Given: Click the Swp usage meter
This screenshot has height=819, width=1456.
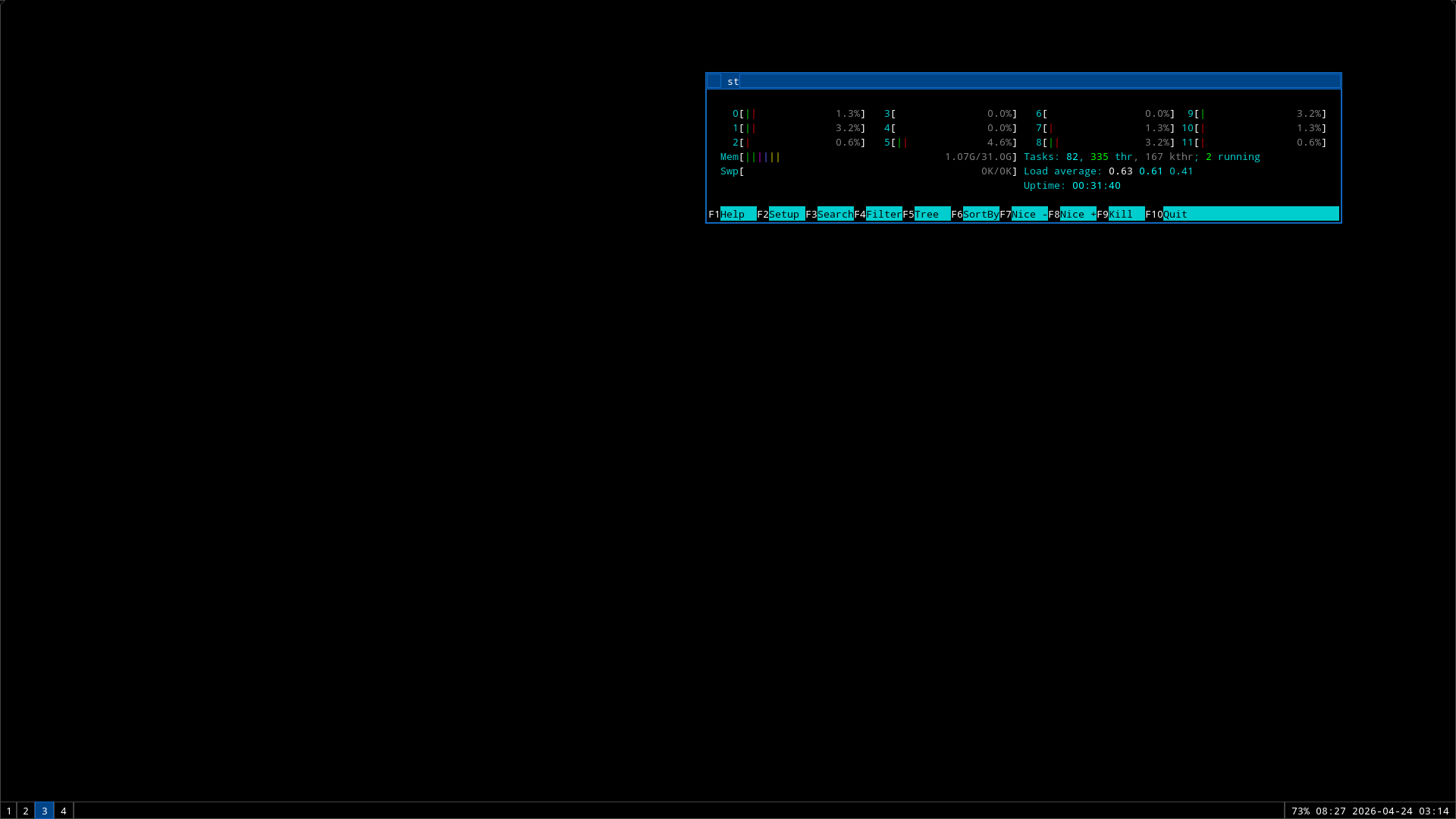Looking at the screenshot, I should [x=868, y=171].
